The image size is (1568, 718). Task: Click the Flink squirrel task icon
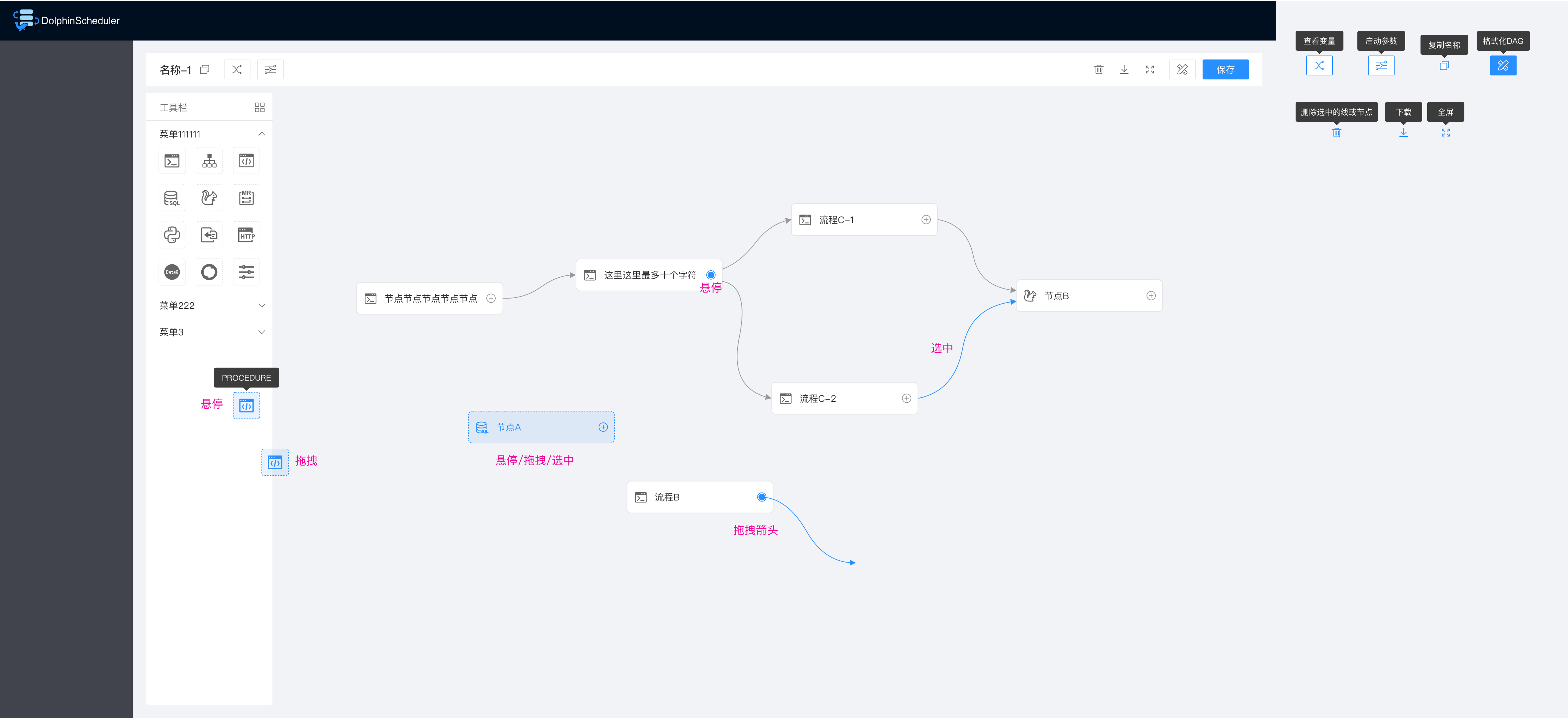pos(209,198)
